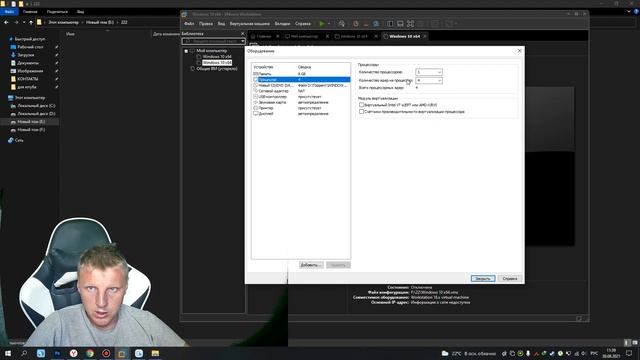This screenshot has height=360, width=640.
Task: Click the take snapshot clock icon
Action: coord(356,24)
